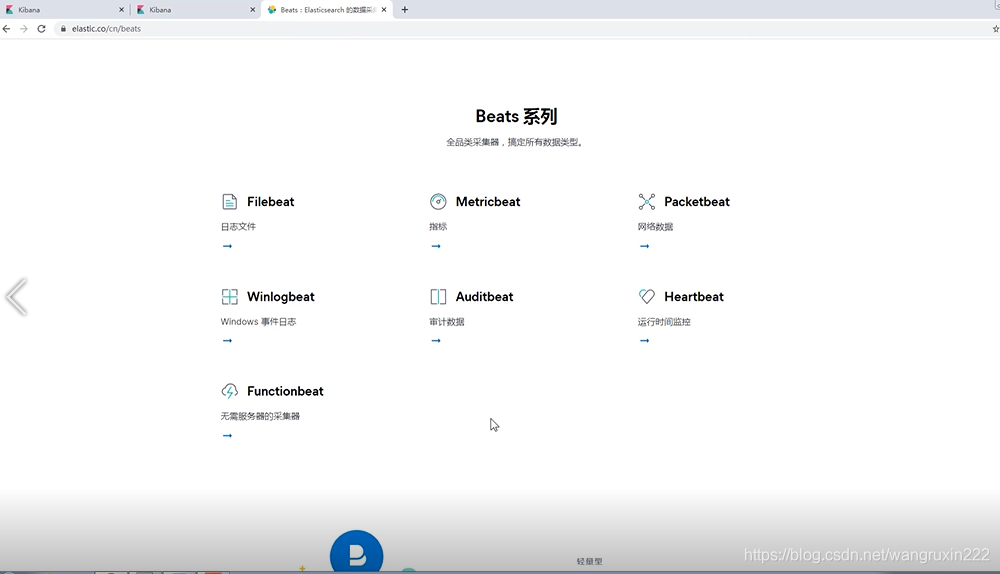The height and width of the screenshot is (574, 1000).
Task: Close the first Kibana tab
Action: pyautogui.click(x=121, y=10)
